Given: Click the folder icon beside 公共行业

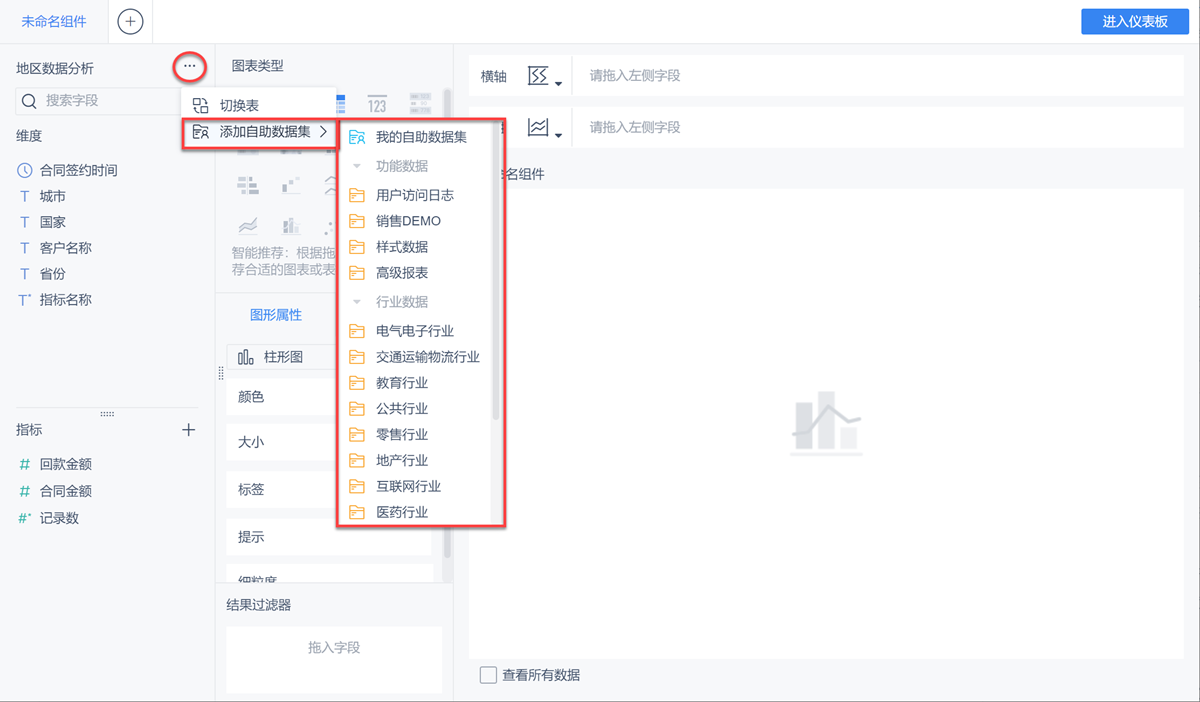Looking at the screenshot, I should pyautogui.click(x=357, y=409).
